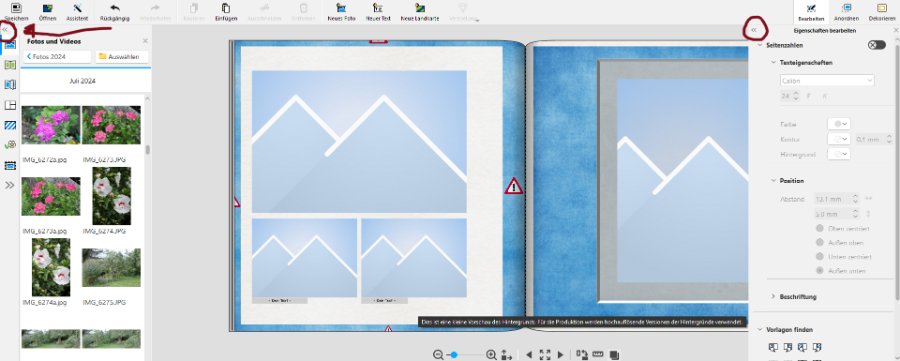Screen dimensions: 900x361
Task: Click the zoom slider handle
Action: (453, 355)
